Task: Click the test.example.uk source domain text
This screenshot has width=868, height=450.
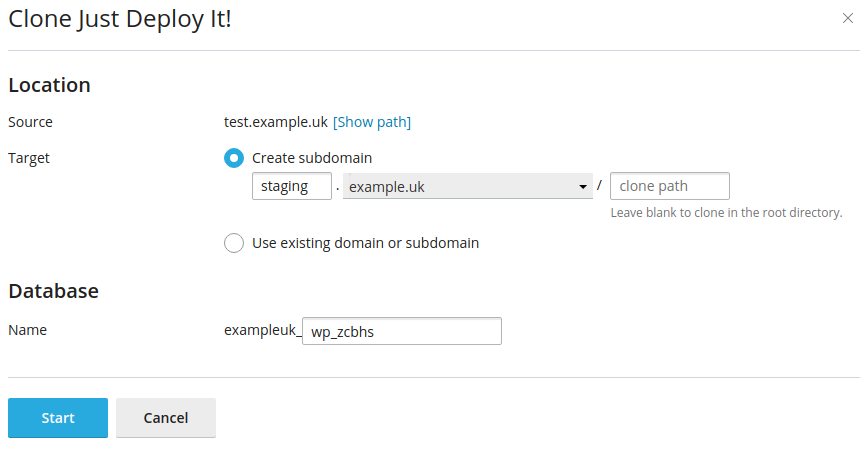Action: click(276, 122)
